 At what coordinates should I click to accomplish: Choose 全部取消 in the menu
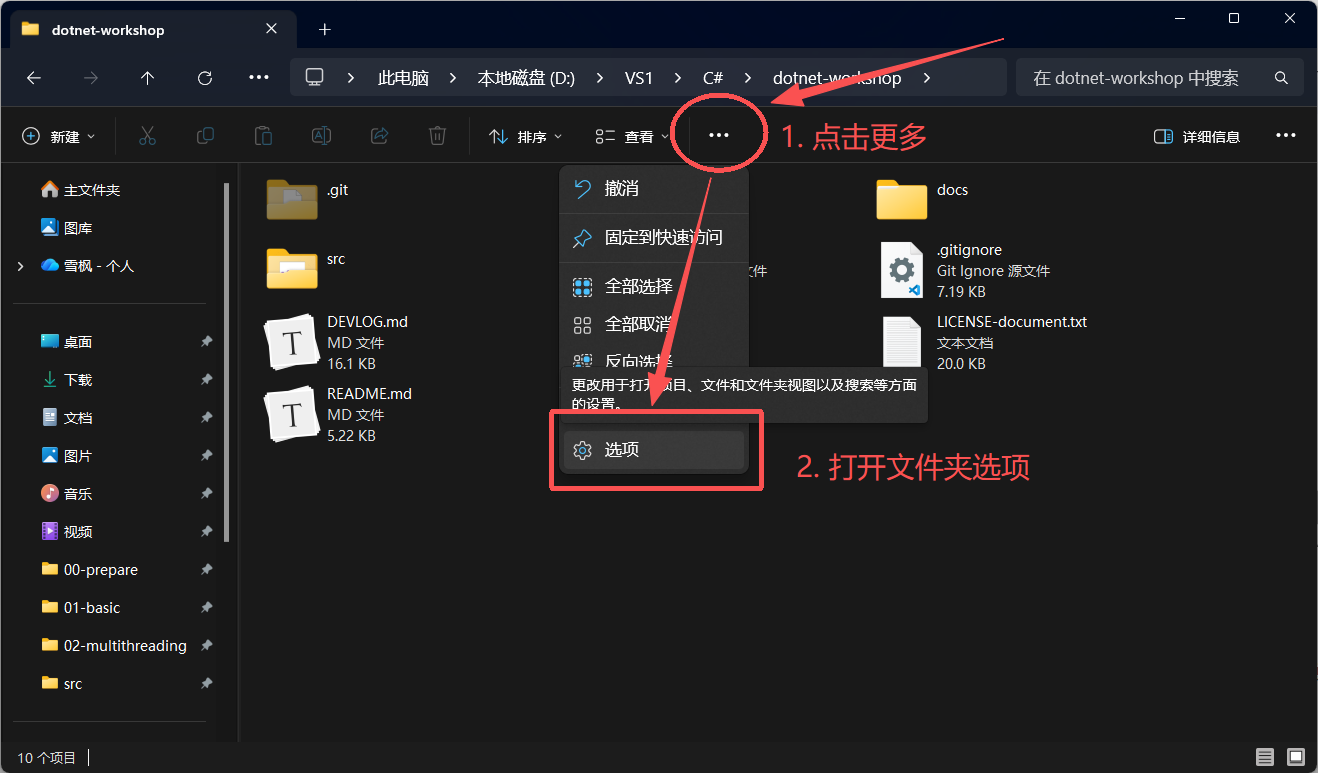tap(654, 325)
